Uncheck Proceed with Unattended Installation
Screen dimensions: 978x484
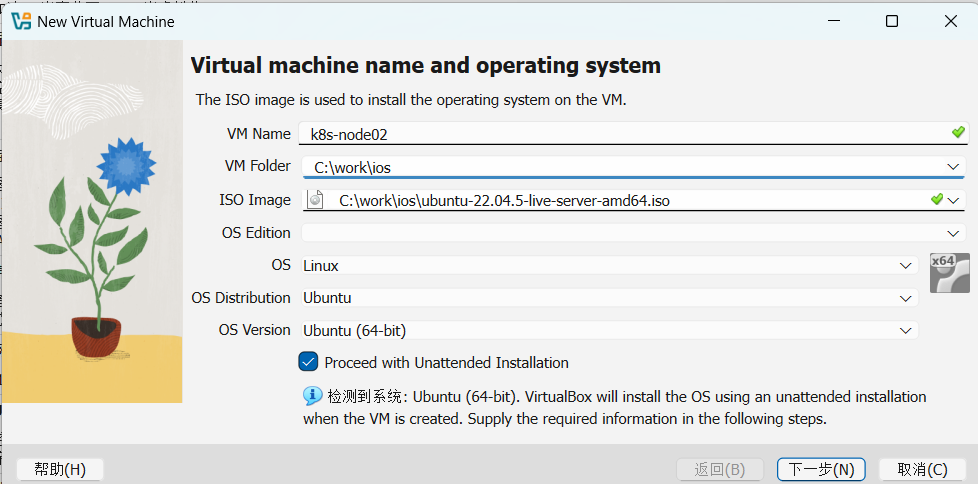coord(308,362)
